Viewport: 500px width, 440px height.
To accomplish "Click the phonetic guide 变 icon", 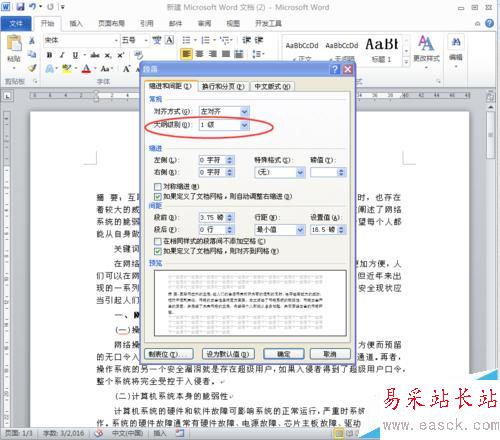I will (x=157, y=40).
